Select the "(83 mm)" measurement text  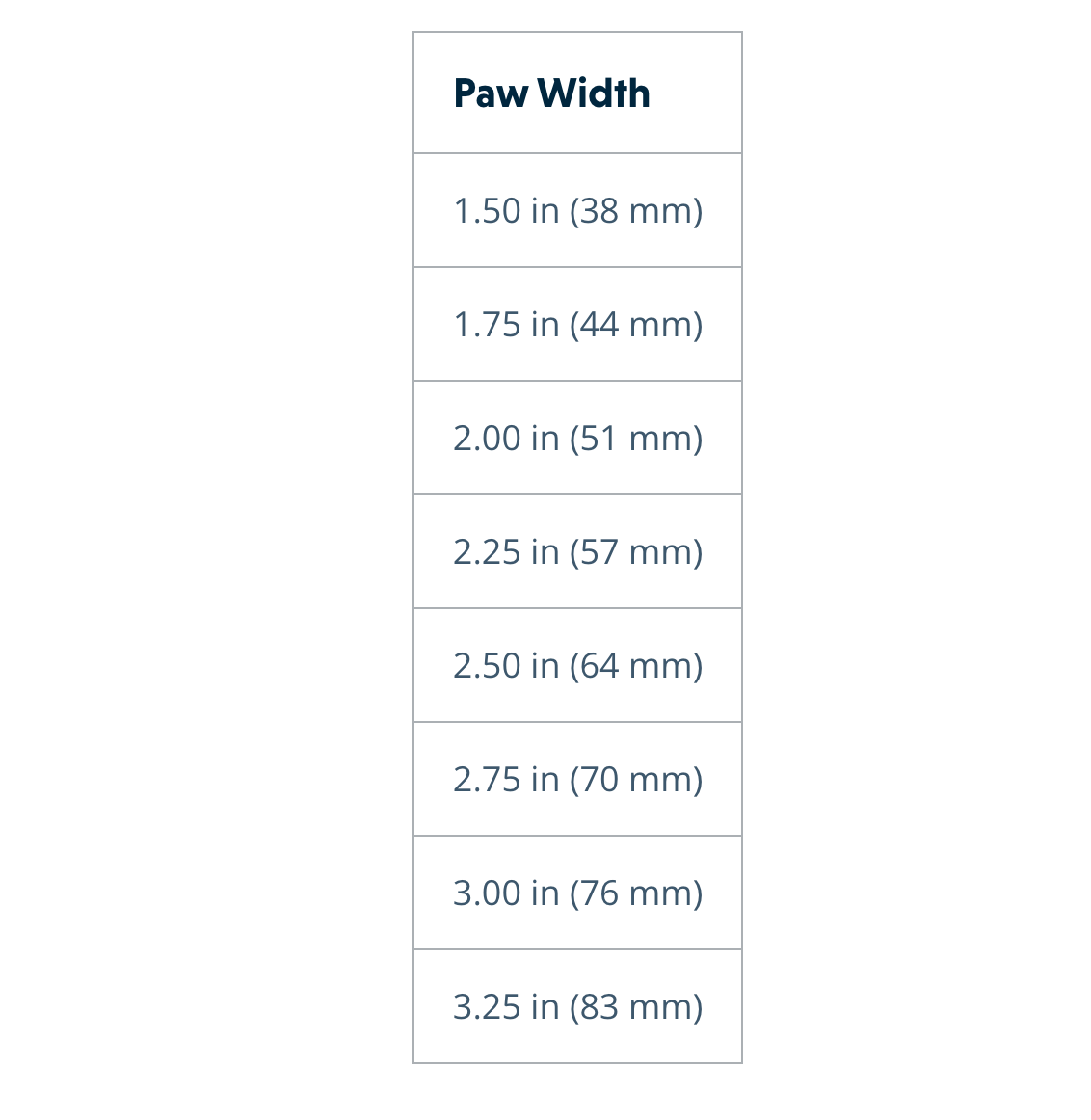pos(636,1007)
